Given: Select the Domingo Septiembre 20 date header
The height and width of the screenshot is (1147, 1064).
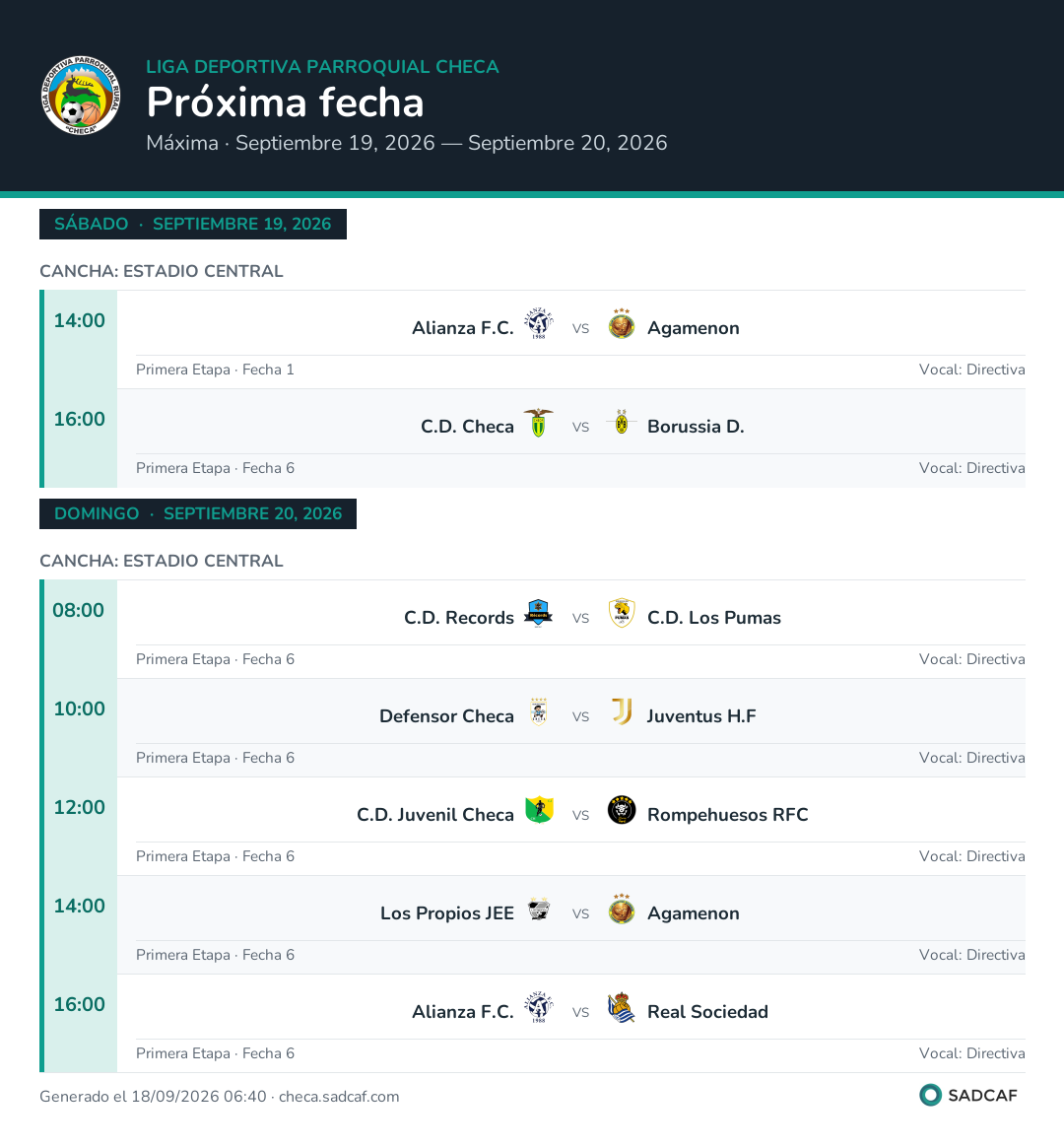Looking at the screenshot, I should click(198, 513).
